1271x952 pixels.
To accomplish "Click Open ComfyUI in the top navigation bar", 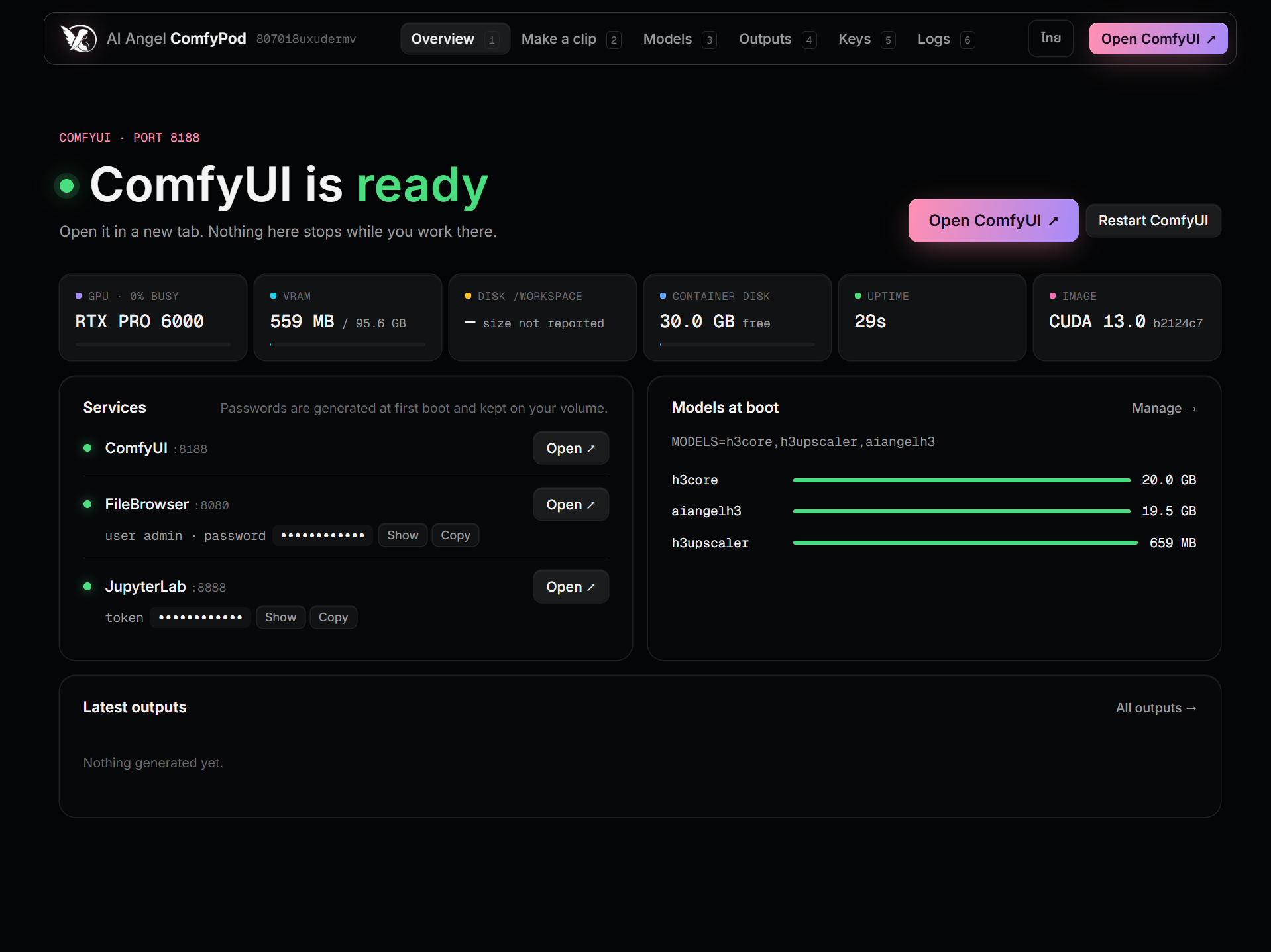I will point(1158,38).
